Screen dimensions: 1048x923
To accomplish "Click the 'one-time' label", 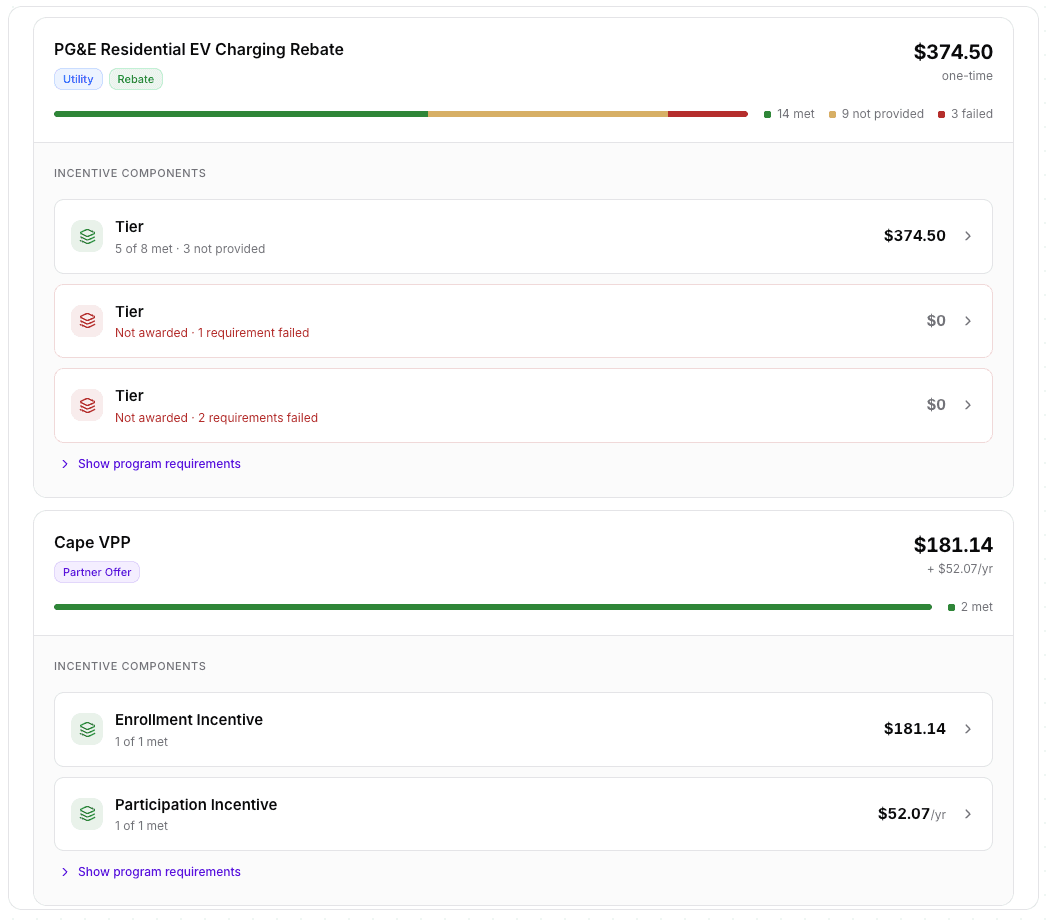I will click(967, 76).
